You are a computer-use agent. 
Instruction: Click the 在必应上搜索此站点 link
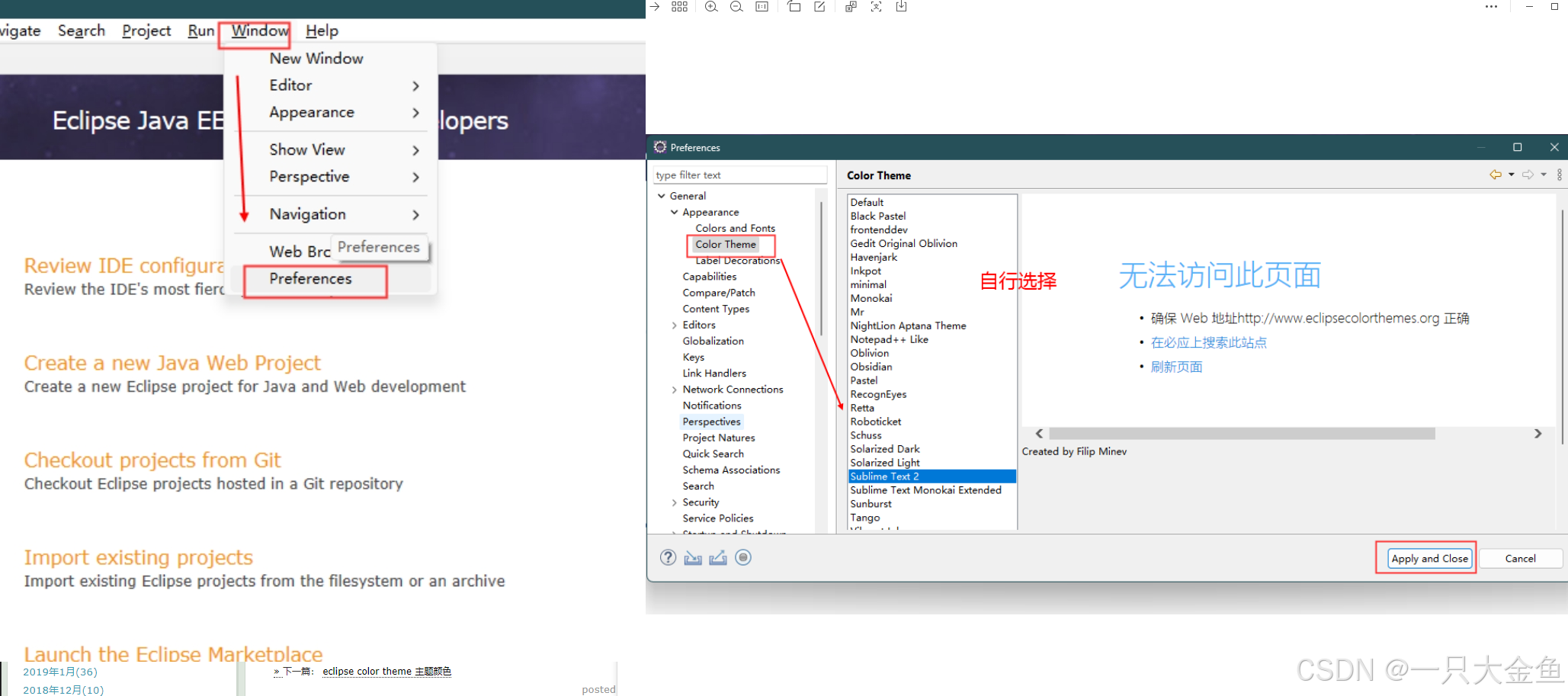pyautogui.click(x=1208, y=342)
